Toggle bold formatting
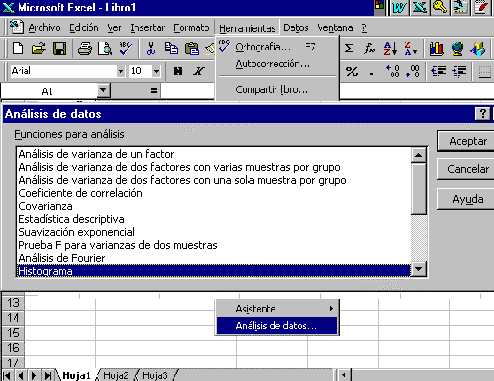This screenshot has height=381, width=494. pos(178,71)
